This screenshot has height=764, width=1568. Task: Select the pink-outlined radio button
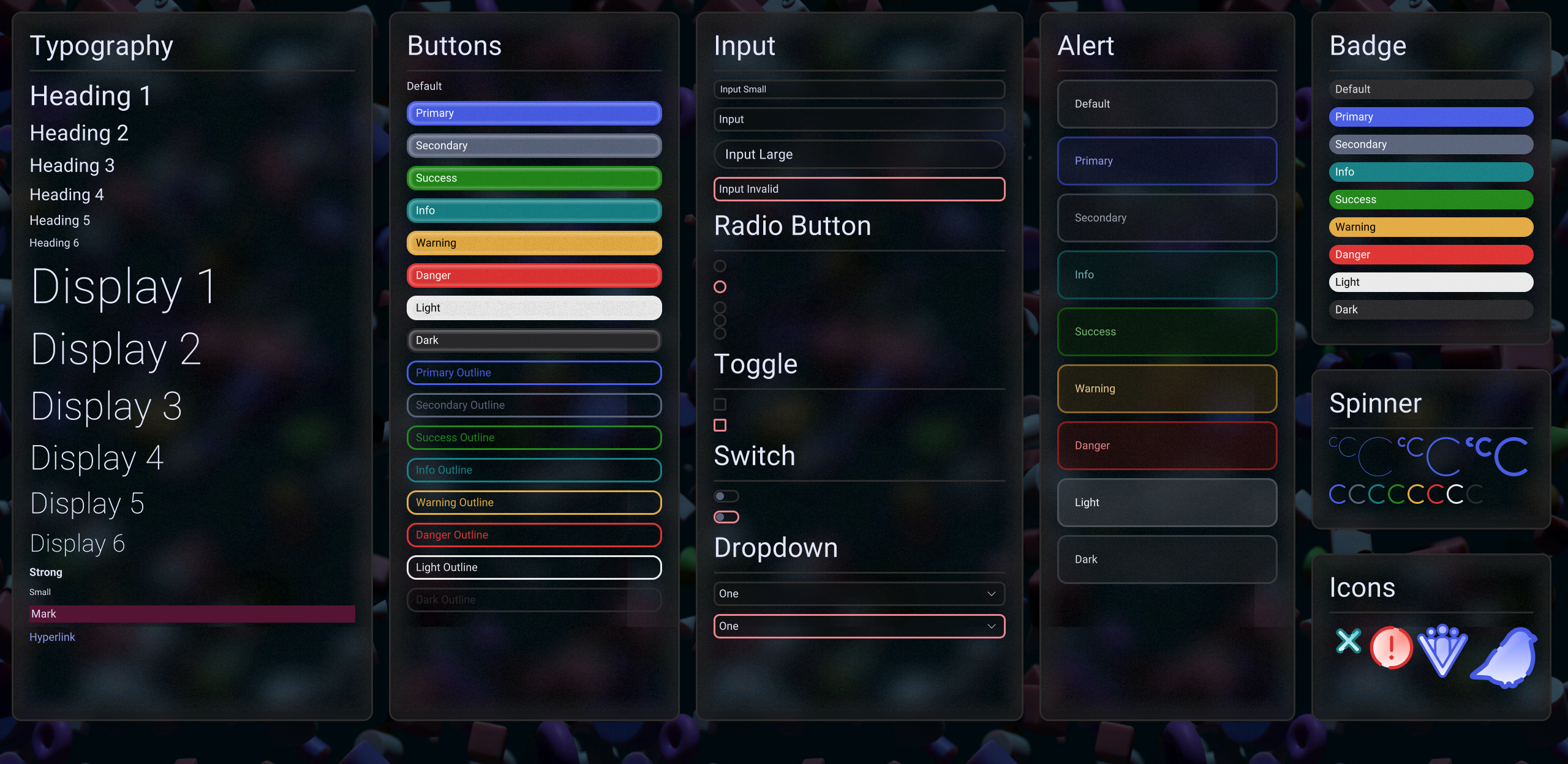(720, 286)
